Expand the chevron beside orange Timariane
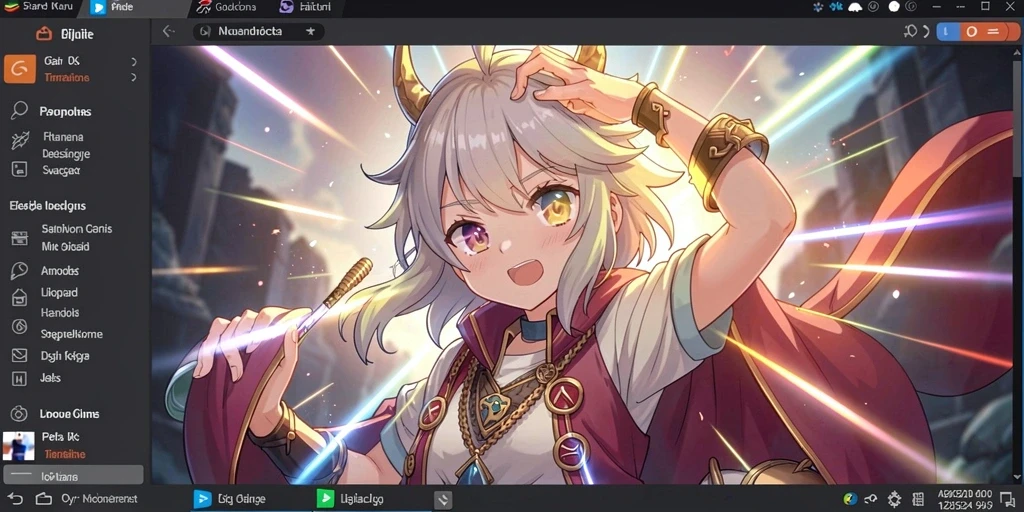 click(134, 77)
